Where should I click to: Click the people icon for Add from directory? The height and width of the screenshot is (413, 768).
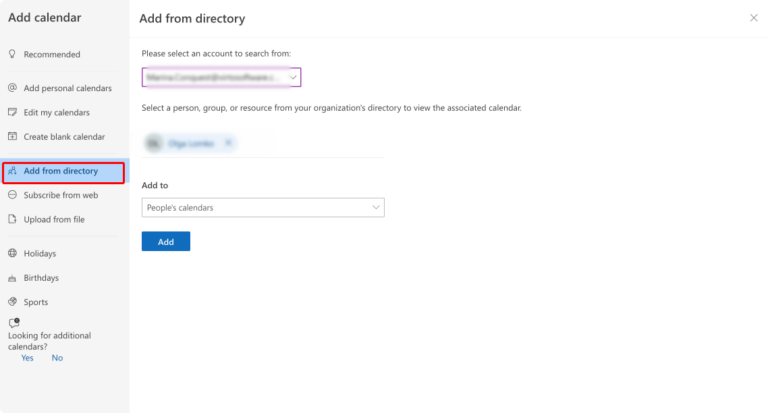[12, 170]
